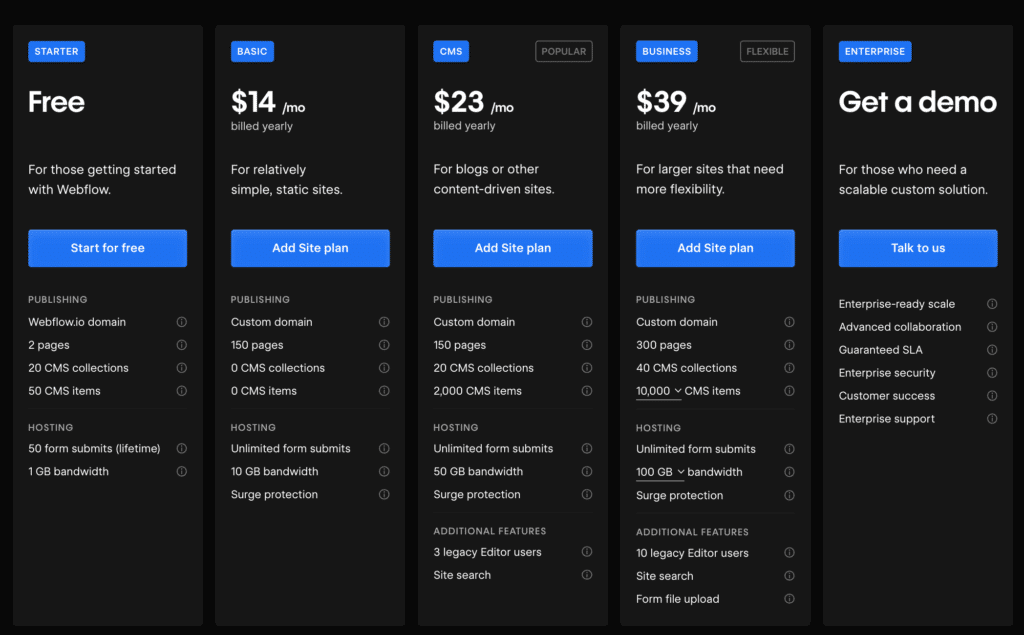Open info for Basic Surge protection

tap(384, 495)
